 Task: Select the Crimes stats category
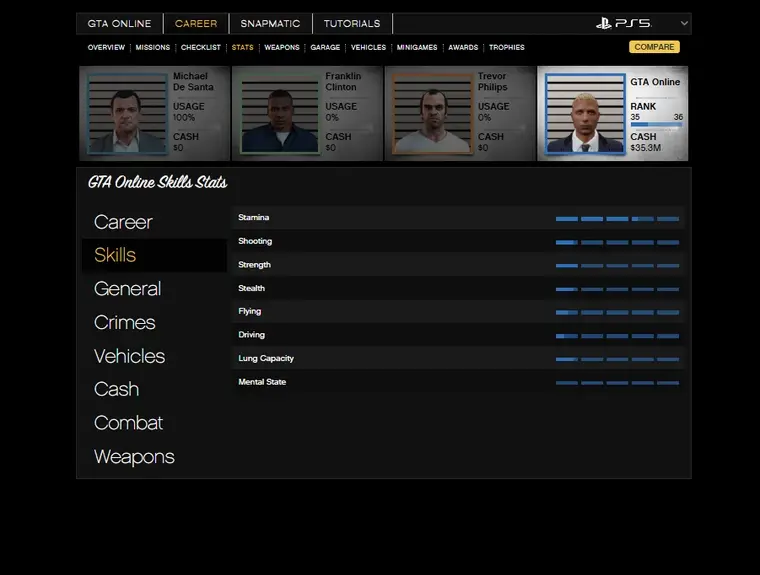point(124,322)
